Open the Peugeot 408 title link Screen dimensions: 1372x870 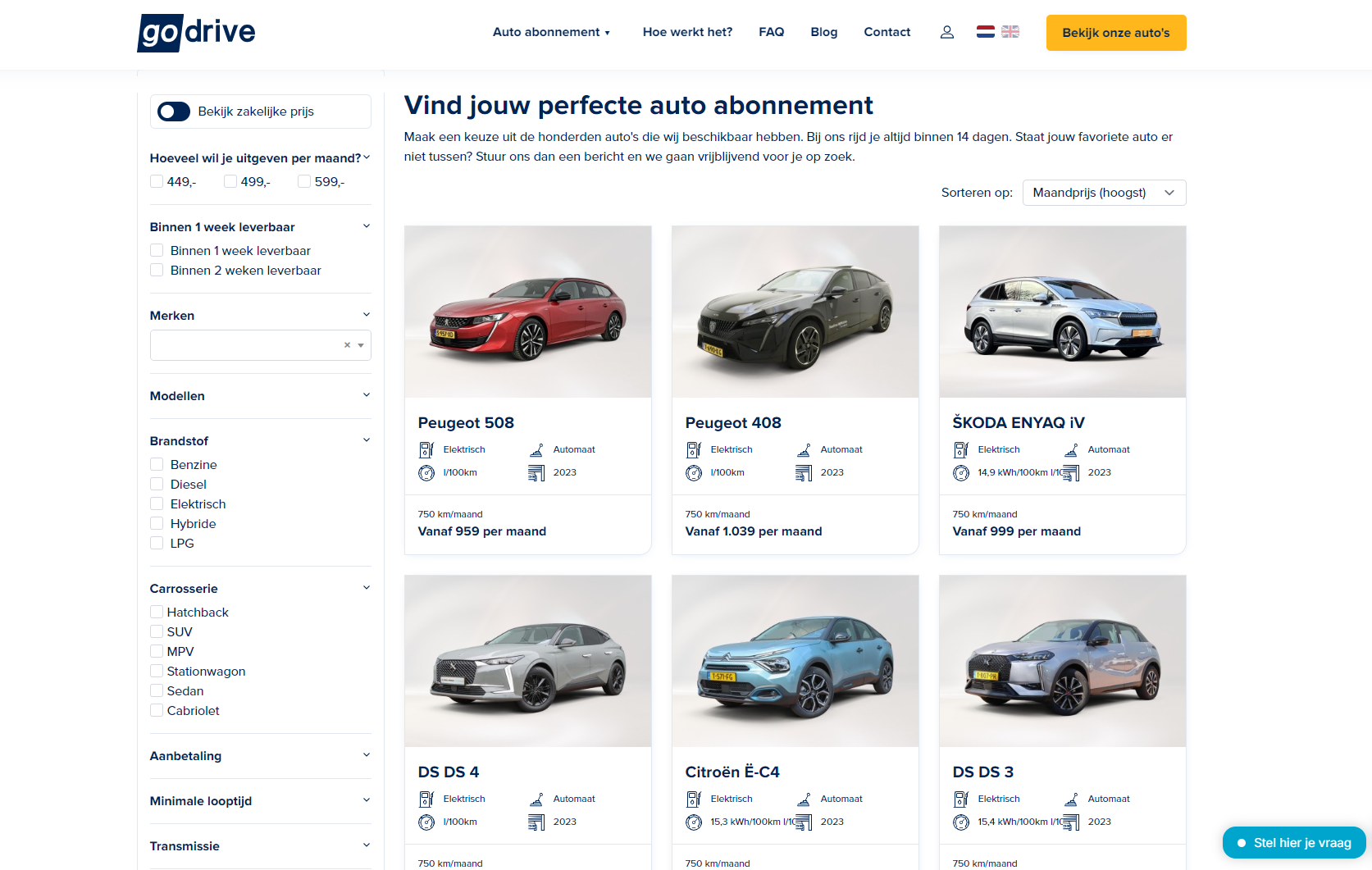(x=733, y=423)
